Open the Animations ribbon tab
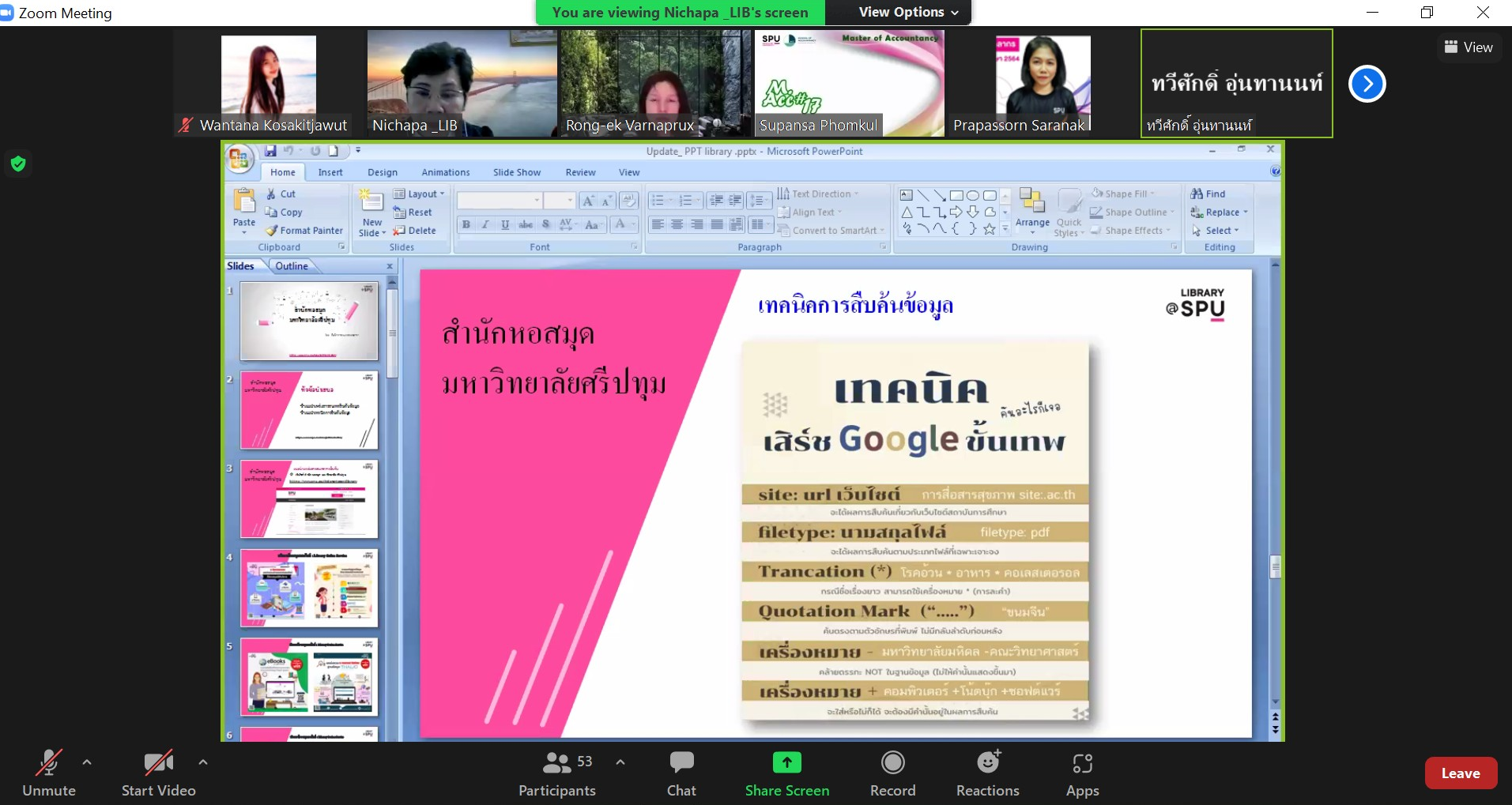1512x805 pixels. coord(446,172)
